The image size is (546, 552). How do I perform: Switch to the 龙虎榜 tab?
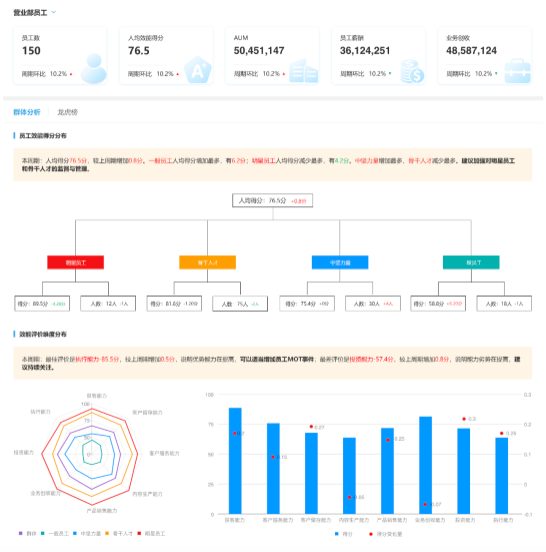point(67,112)
